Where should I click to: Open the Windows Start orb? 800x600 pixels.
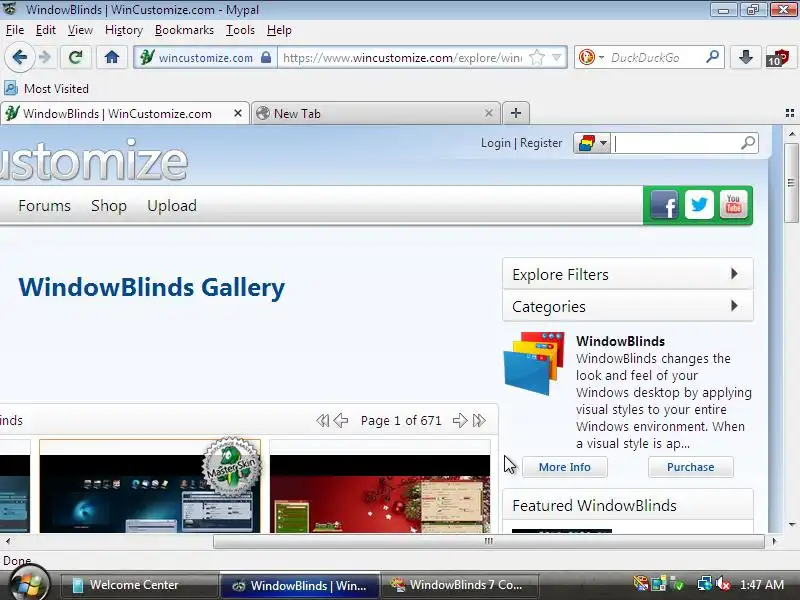30,583
